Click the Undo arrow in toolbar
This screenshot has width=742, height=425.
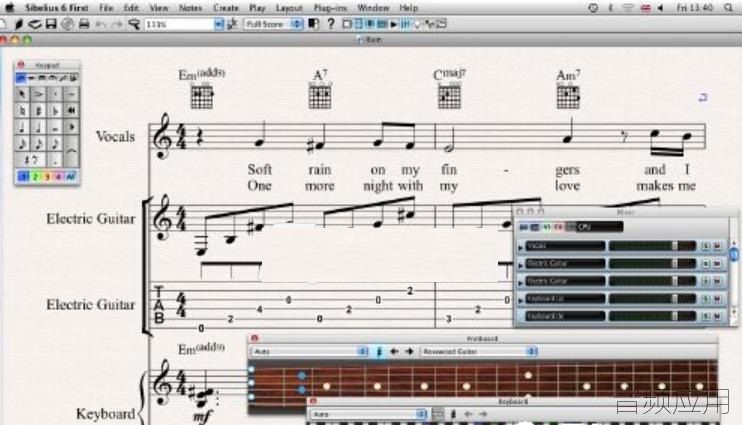(101, 24)
